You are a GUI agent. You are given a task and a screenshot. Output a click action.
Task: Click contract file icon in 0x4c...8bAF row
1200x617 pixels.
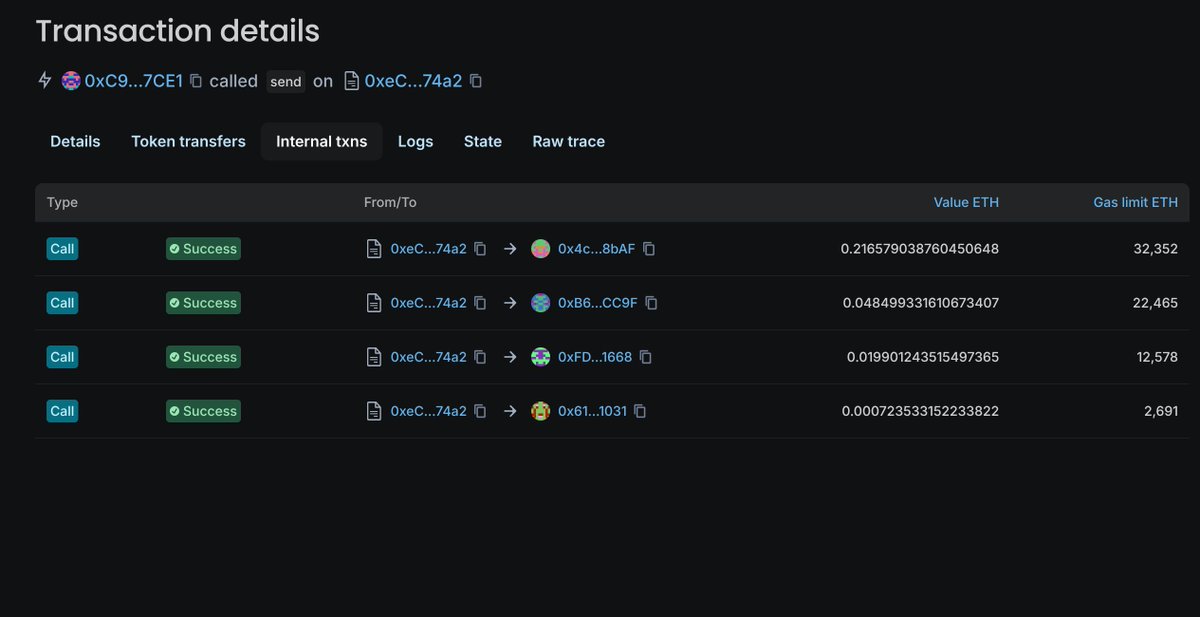click(374, 249)
